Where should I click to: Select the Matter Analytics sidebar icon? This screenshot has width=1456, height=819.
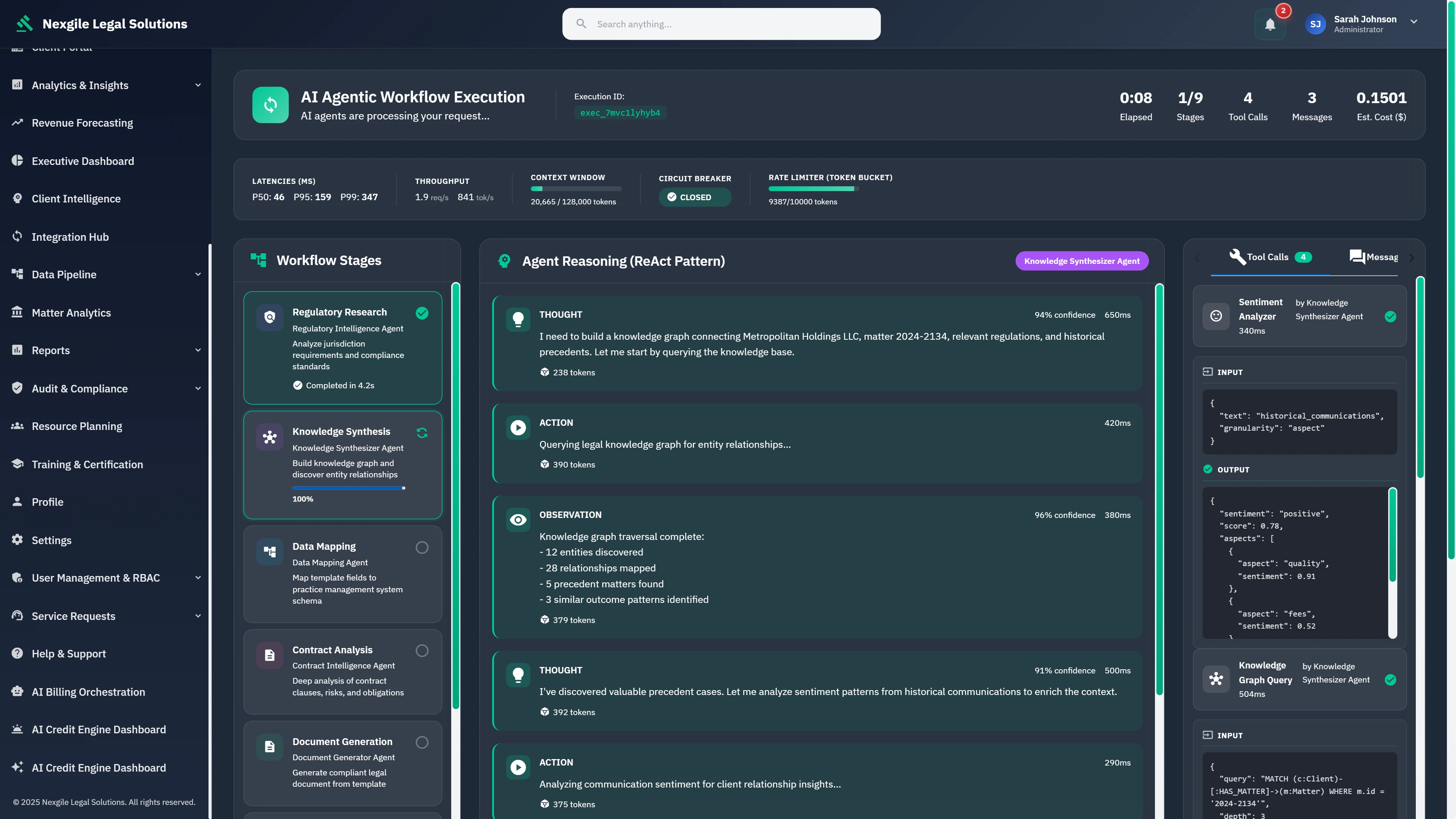tap(17, 312)
